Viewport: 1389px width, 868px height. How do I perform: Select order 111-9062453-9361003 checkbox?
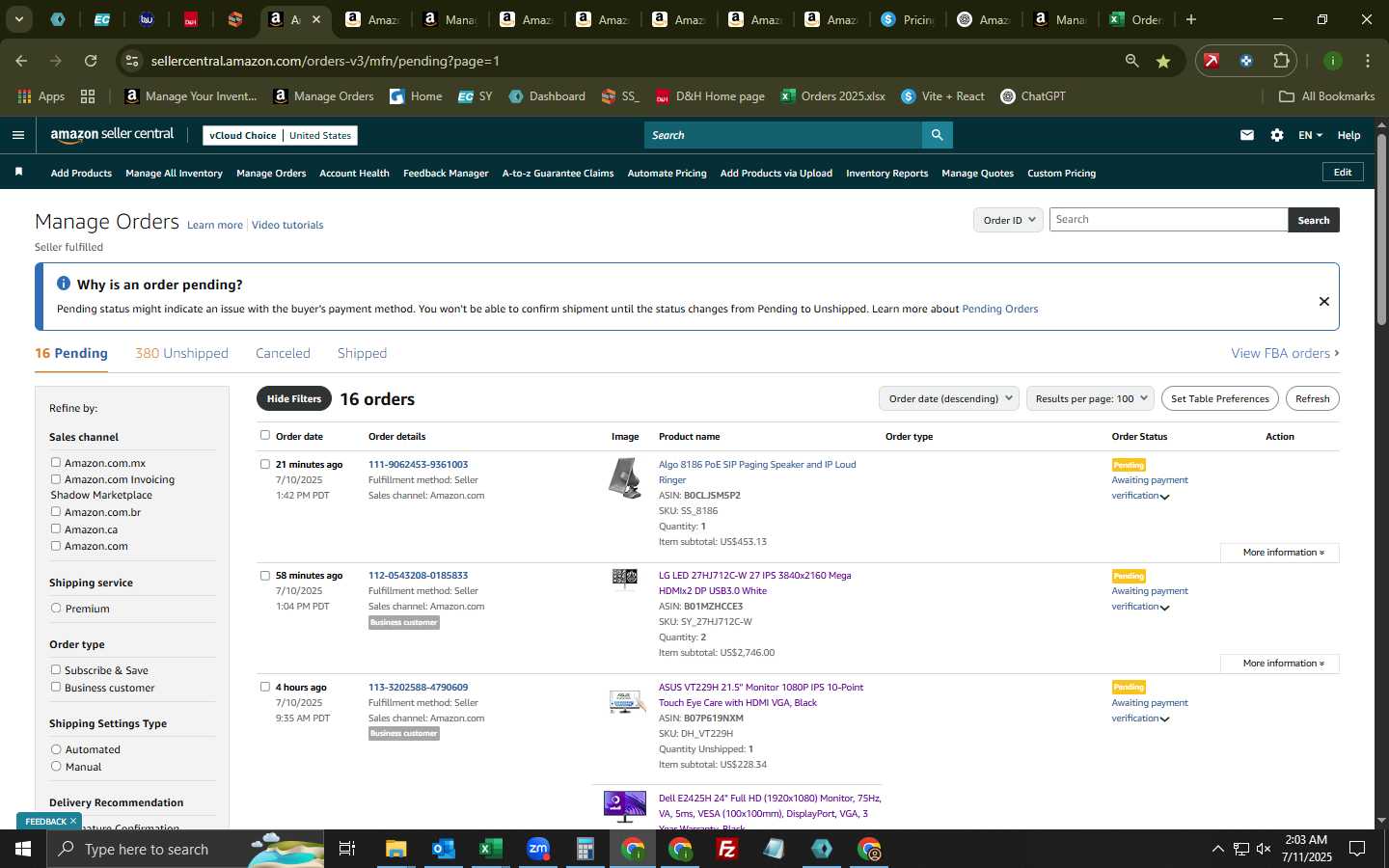coord(265,464)
